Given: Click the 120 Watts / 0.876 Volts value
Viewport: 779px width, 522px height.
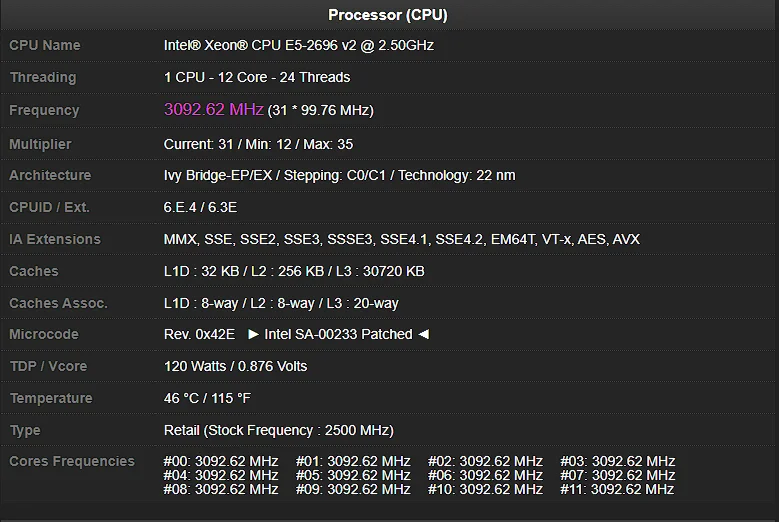Looking at the screenshot, I should point(235,367).
